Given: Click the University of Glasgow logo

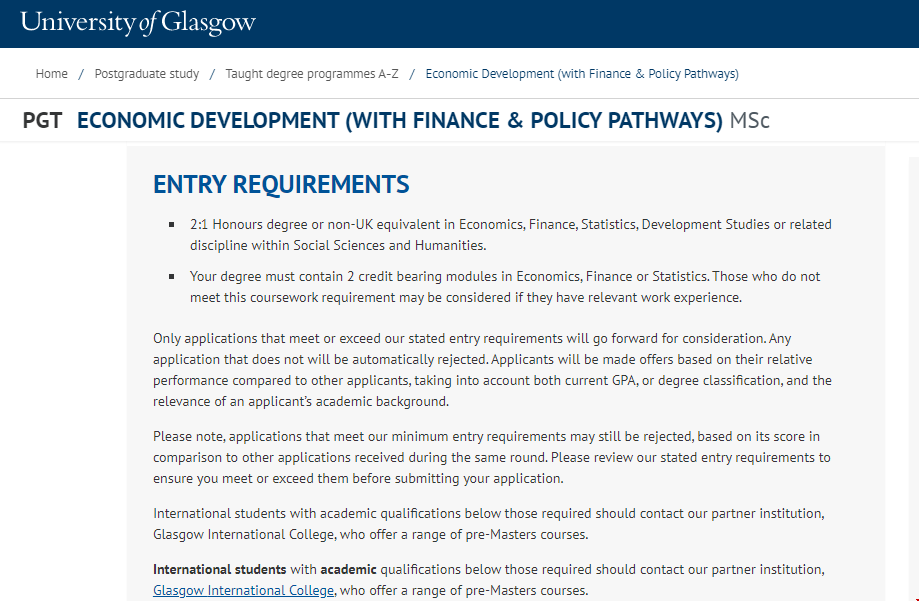Looking at the screenshot, I should pyautogui.click(x=138, y=22).
